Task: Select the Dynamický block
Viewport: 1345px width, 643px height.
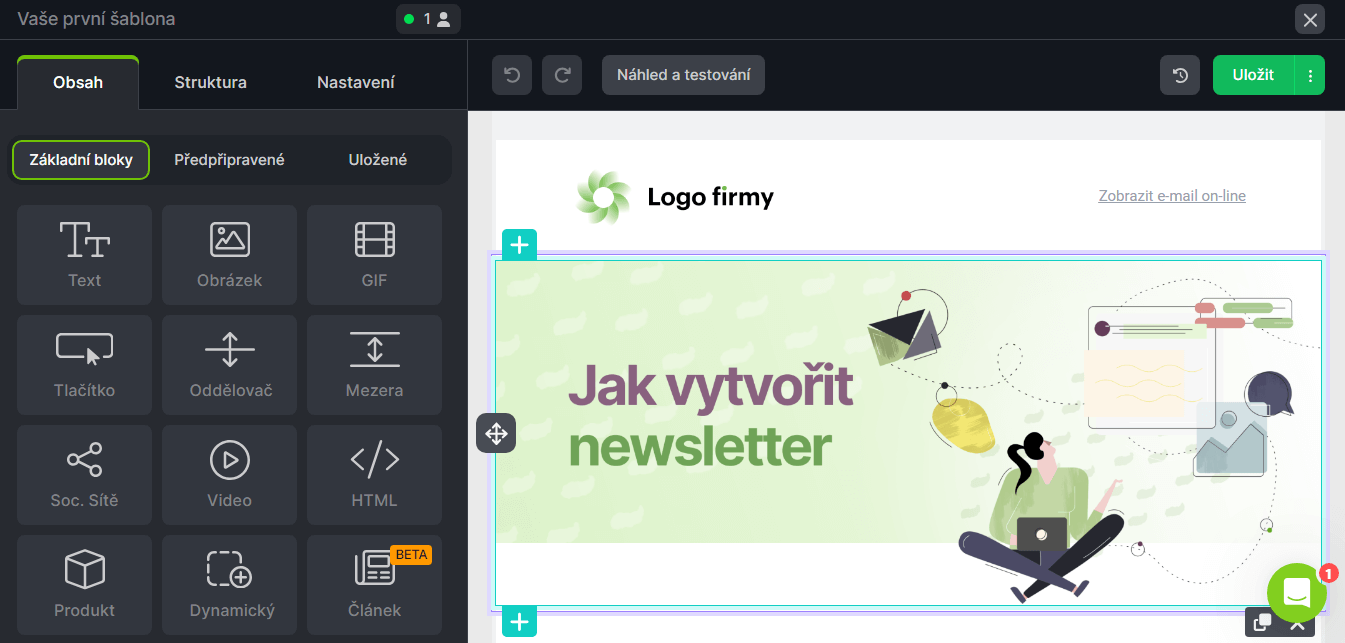Action: (230, 585)
